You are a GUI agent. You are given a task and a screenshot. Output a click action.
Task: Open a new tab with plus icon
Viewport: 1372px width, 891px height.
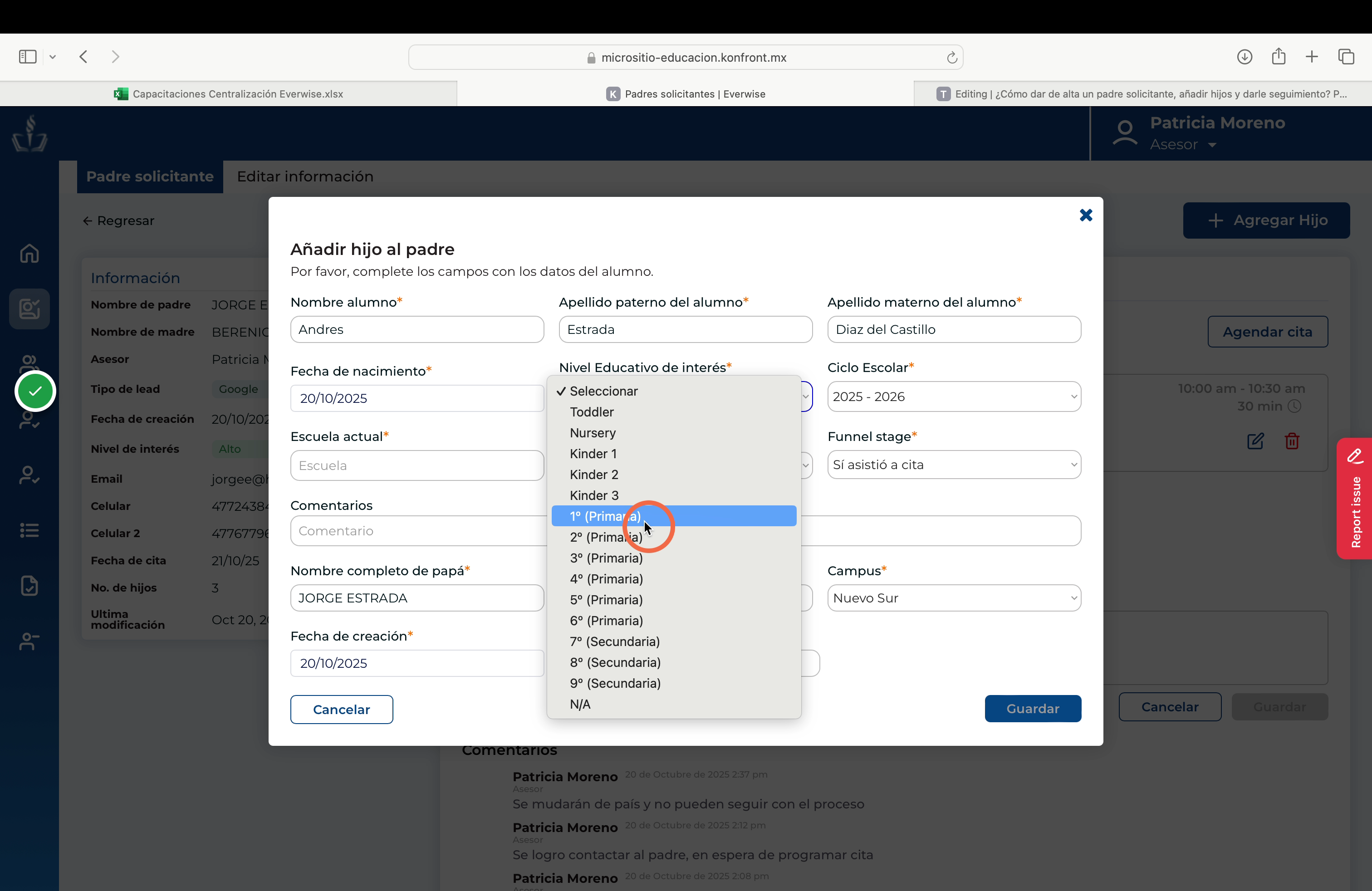click(x=1312, y=56)
